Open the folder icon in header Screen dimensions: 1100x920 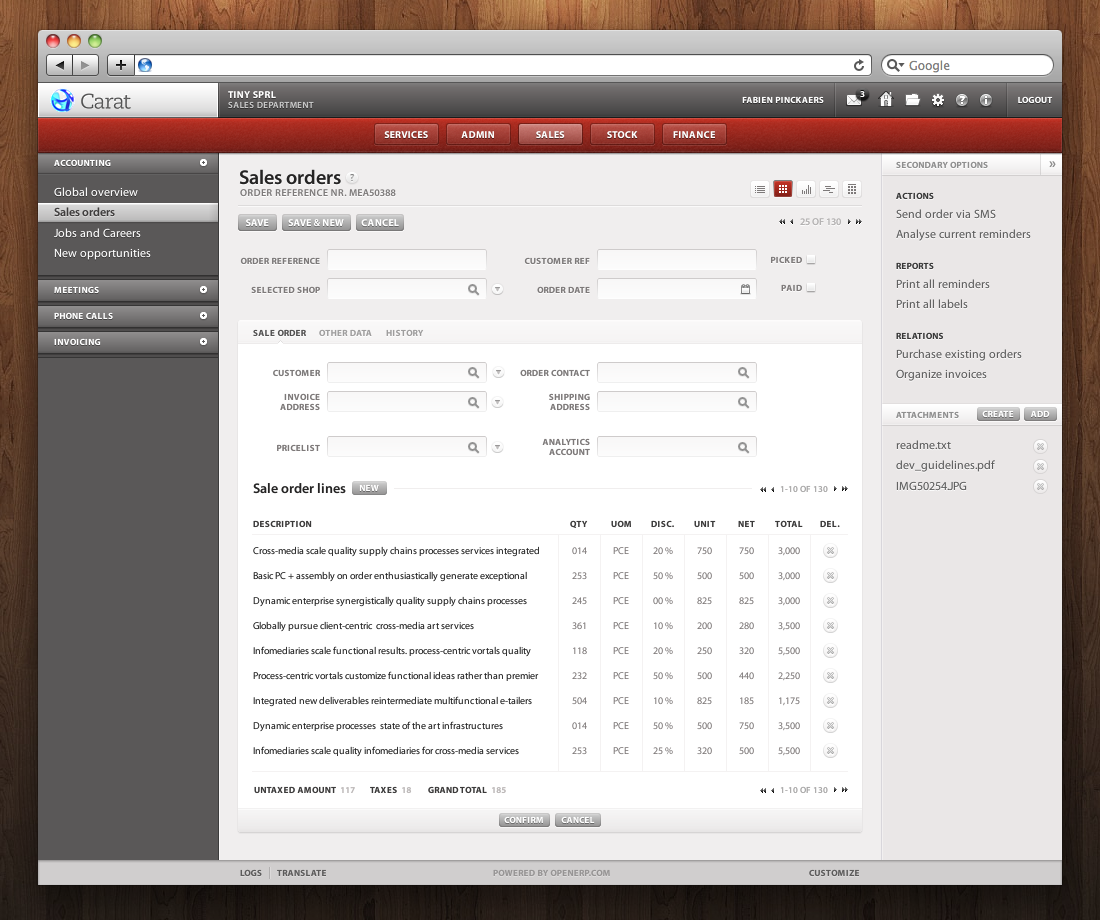[x=912, y=100]
